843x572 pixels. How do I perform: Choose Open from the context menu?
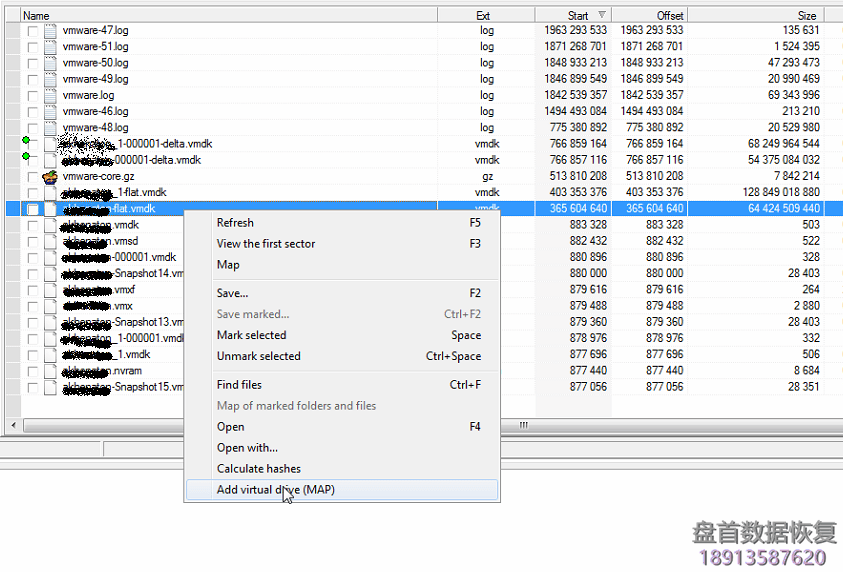[x=342, y=426]
